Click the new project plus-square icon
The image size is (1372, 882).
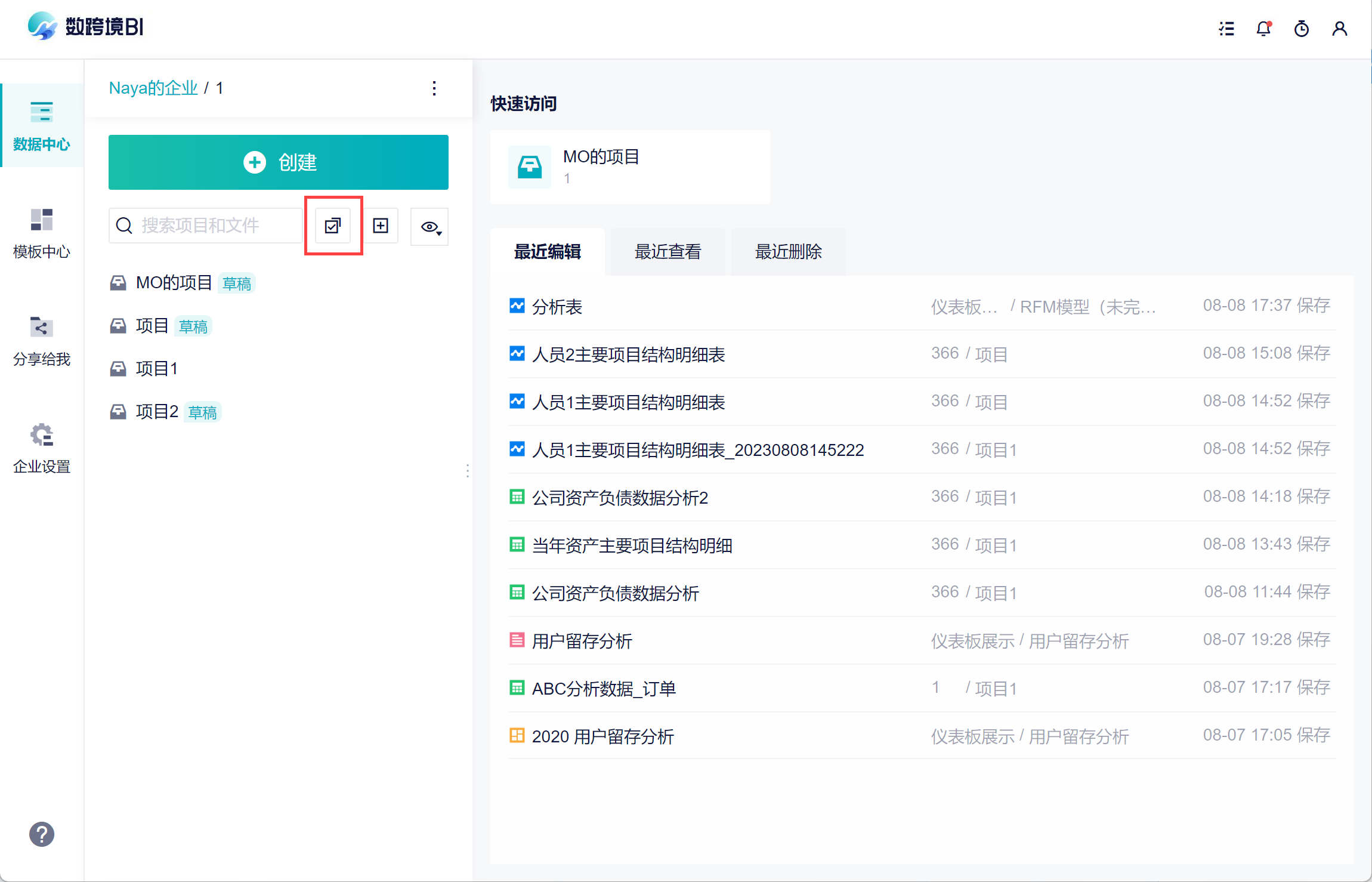pyautogui.click(x=381, y=226)
